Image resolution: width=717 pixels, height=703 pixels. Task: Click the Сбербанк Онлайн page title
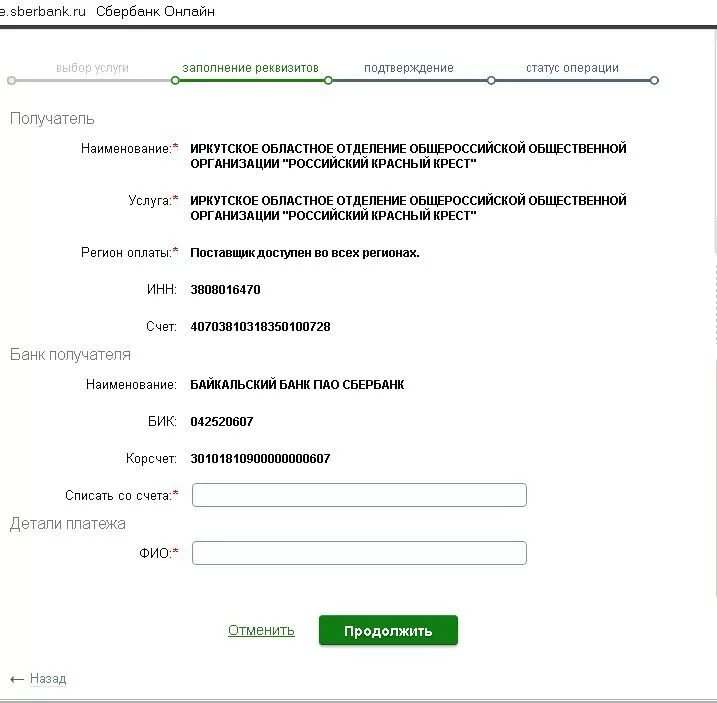(x=155, y=11)
